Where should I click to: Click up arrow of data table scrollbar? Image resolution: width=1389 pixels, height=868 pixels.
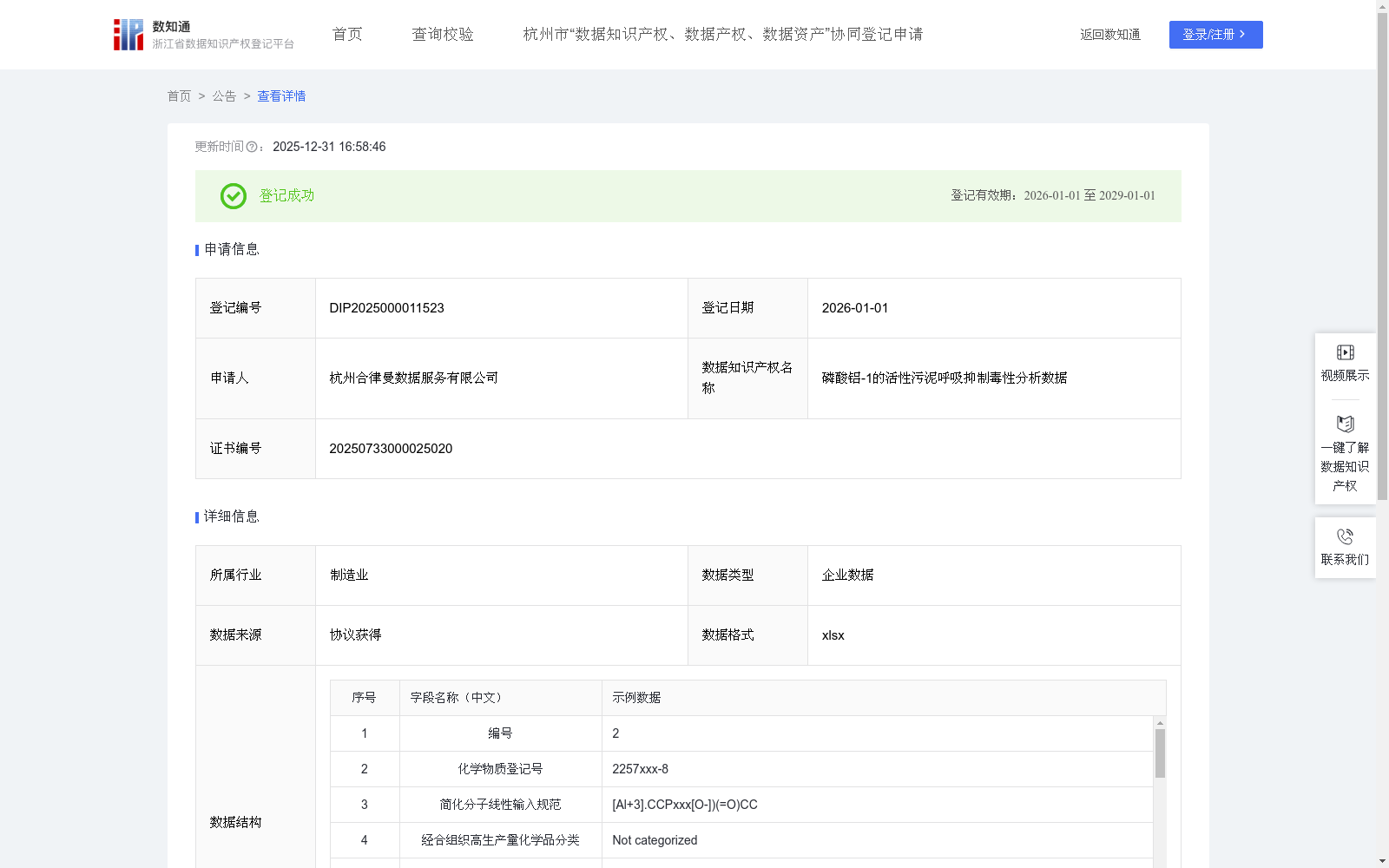pyautogui.click(x=1160, y=723)
